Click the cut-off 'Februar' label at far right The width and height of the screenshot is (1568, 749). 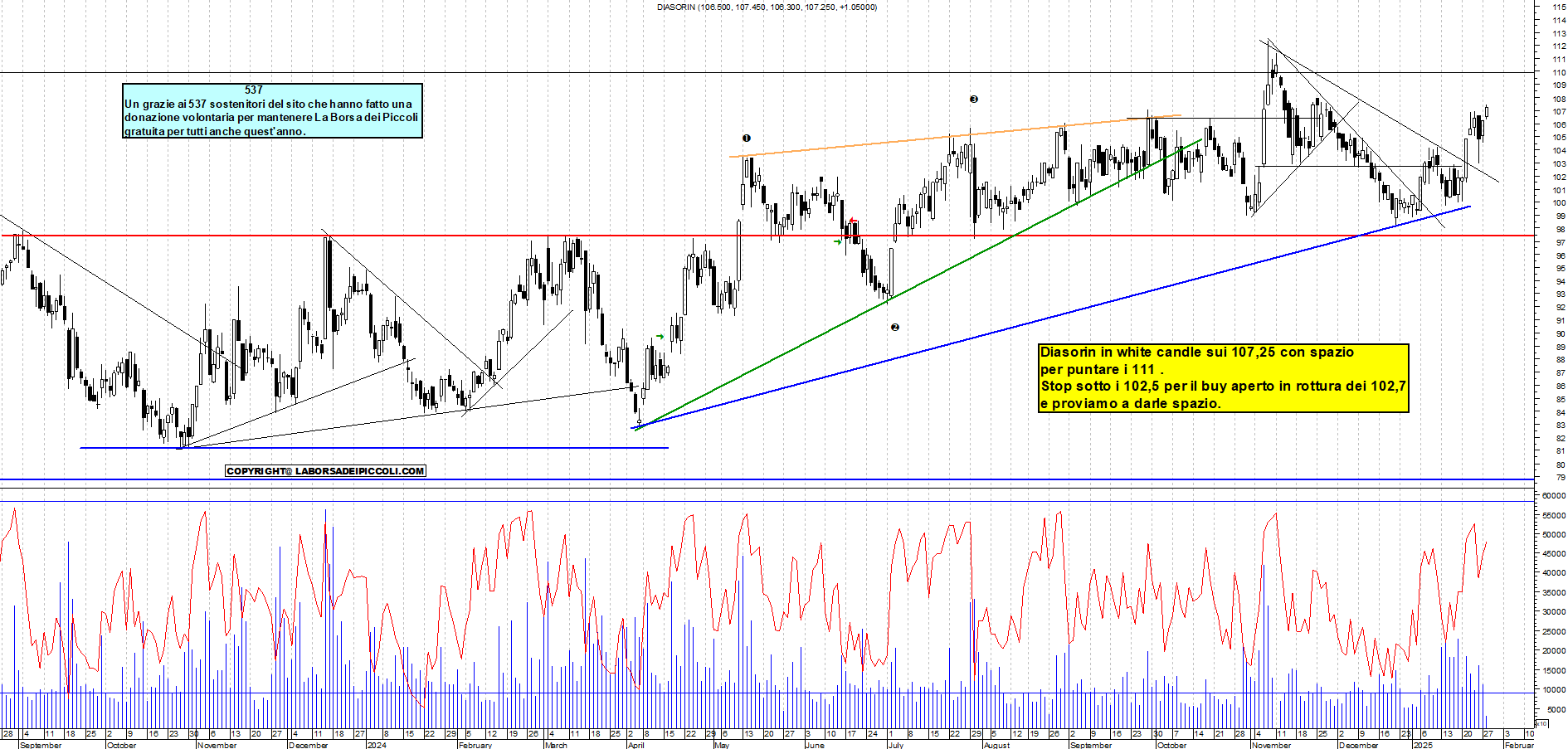(1519, 745)
